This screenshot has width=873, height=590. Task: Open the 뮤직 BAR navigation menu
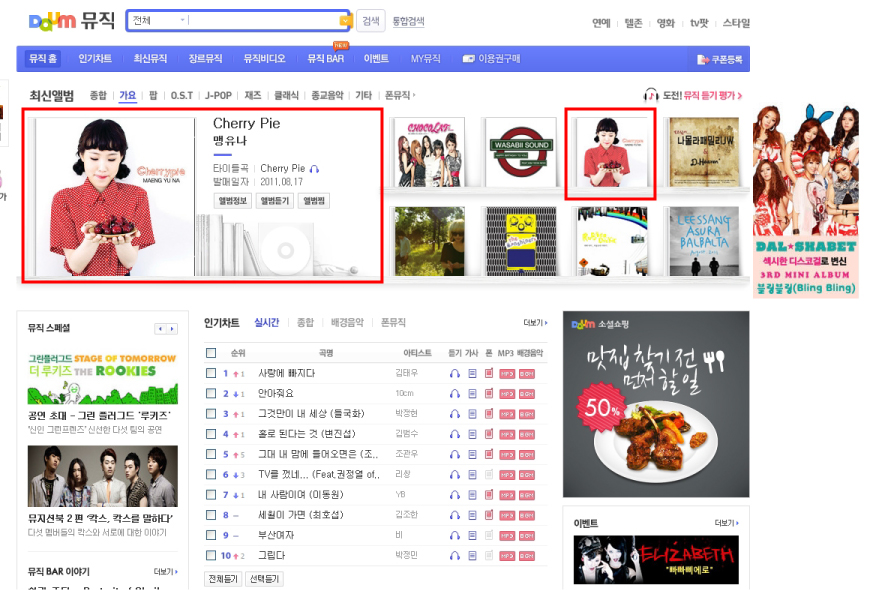coord(325,58)
